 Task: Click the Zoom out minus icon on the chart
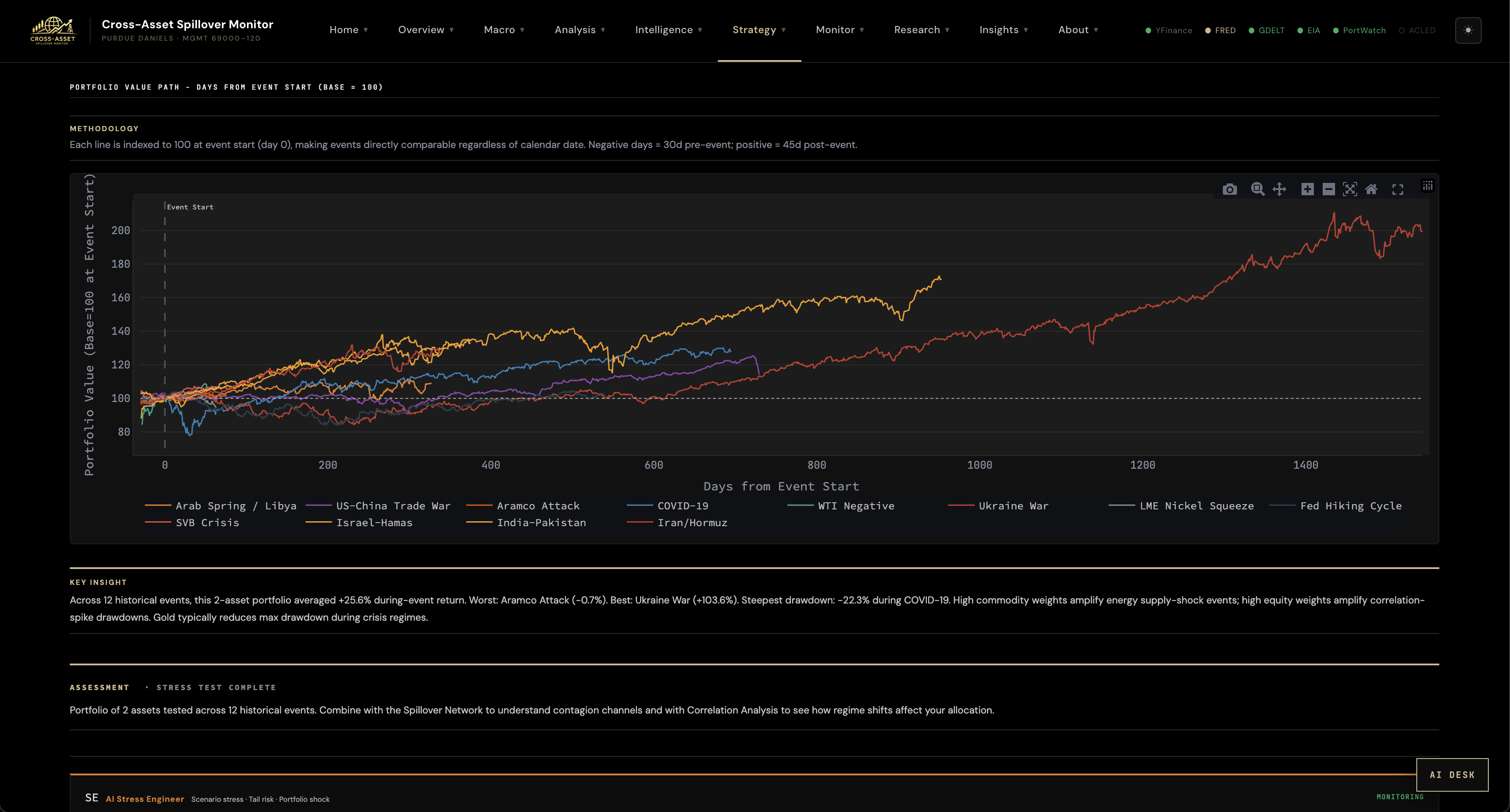click(1329, 190)
